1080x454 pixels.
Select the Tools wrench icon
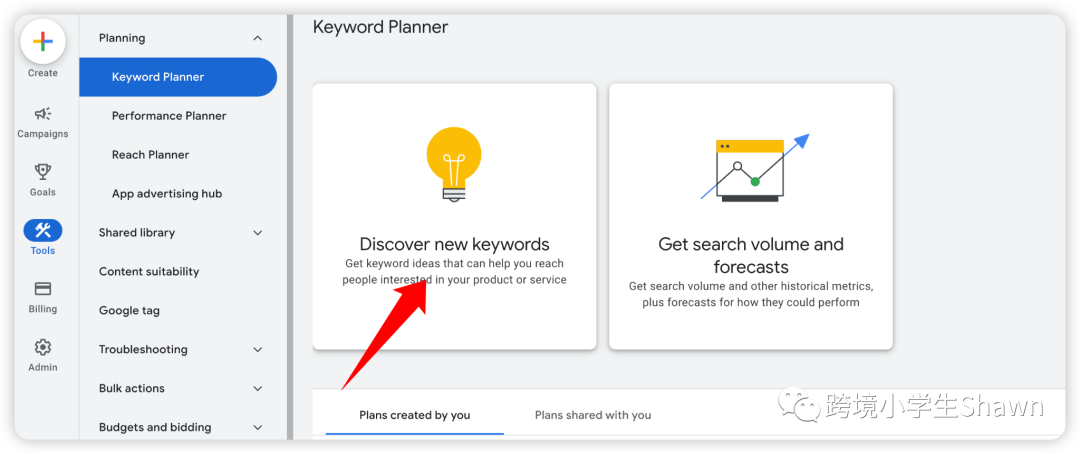pos(43,230)
